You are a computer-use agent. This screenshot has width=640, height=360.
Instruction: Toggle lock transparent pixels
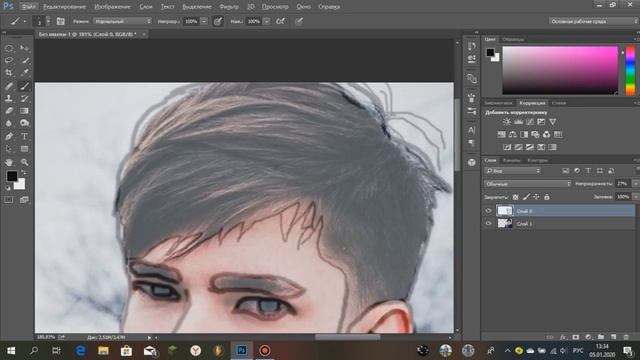pyautogui.click(x=516, y=197)
